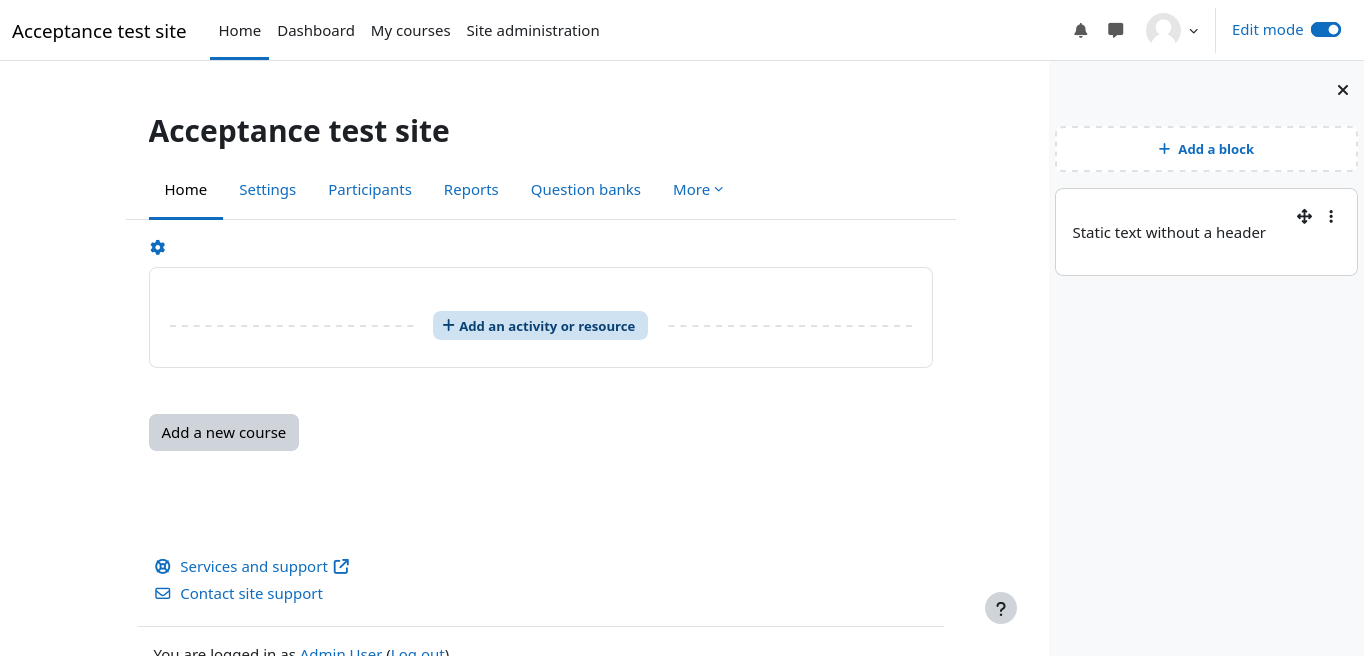
Task: Open Site administration in top navigation
Action: point(533,31)
